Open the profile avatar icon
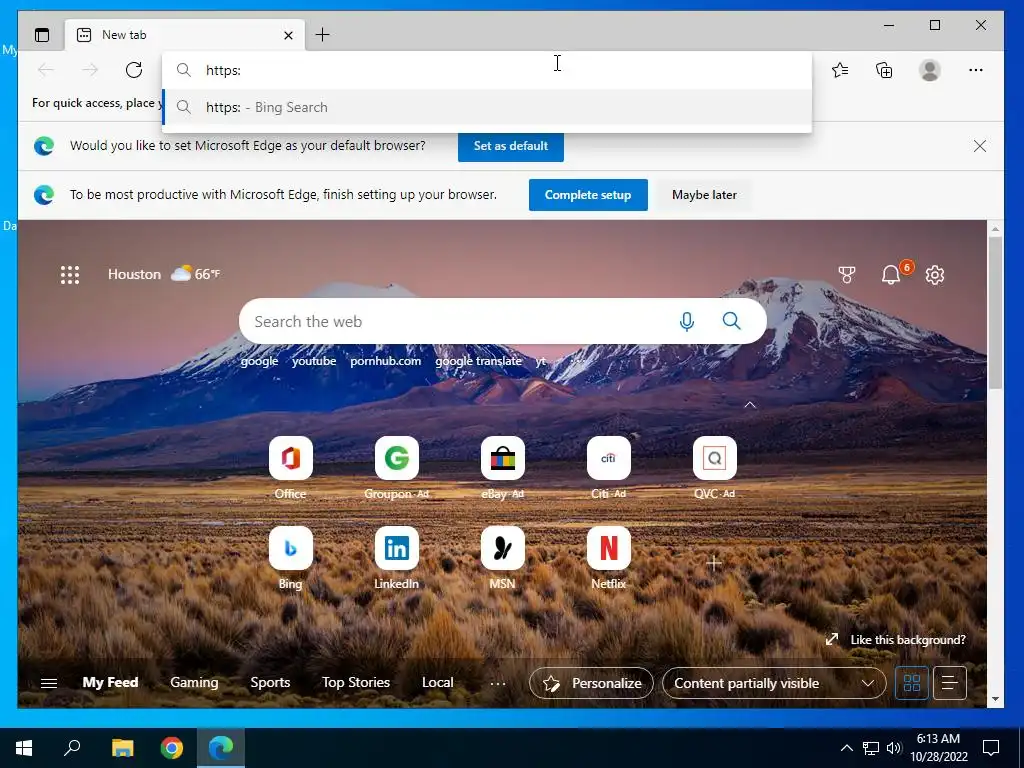The height and width of the screenshot is (768, 1024). pyautogui.click(x=929, y=70)
